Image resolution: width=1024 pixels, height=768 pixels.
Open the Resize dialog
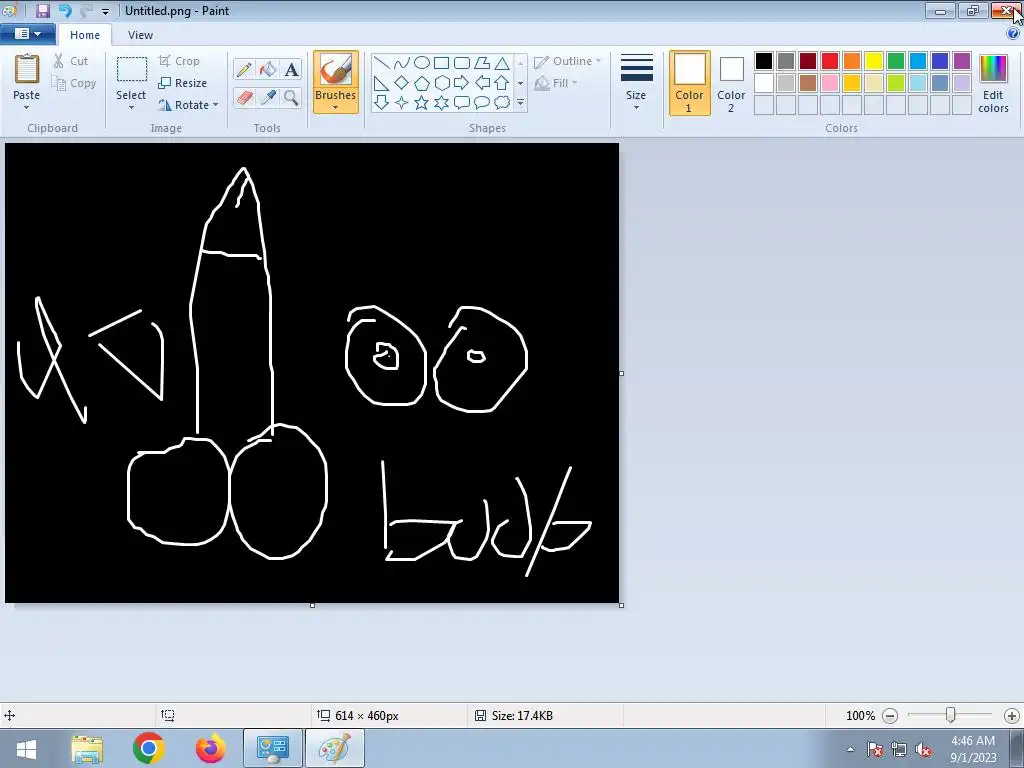(183, 83)
